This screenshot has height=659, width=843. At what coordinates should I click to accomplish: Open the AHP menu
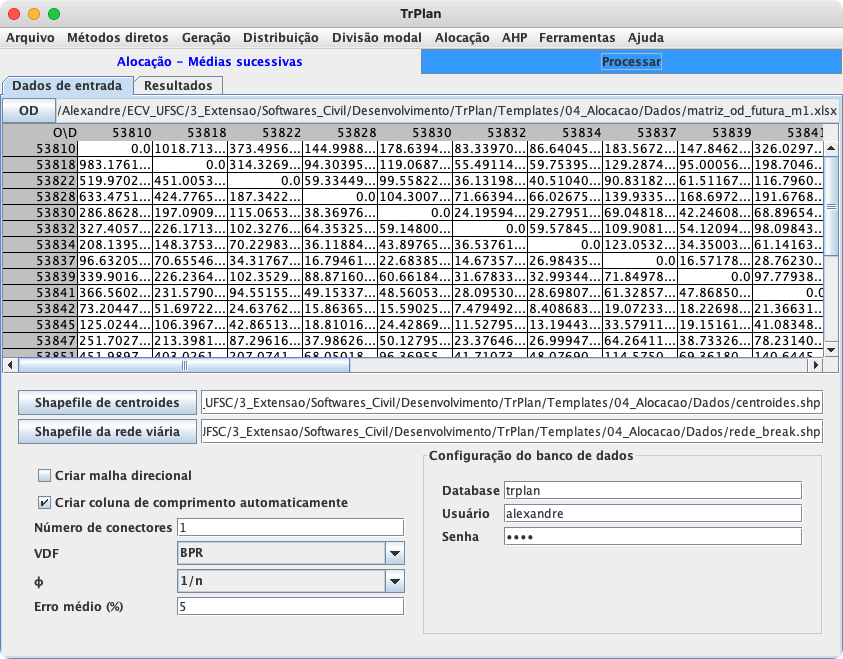[515, 38]
